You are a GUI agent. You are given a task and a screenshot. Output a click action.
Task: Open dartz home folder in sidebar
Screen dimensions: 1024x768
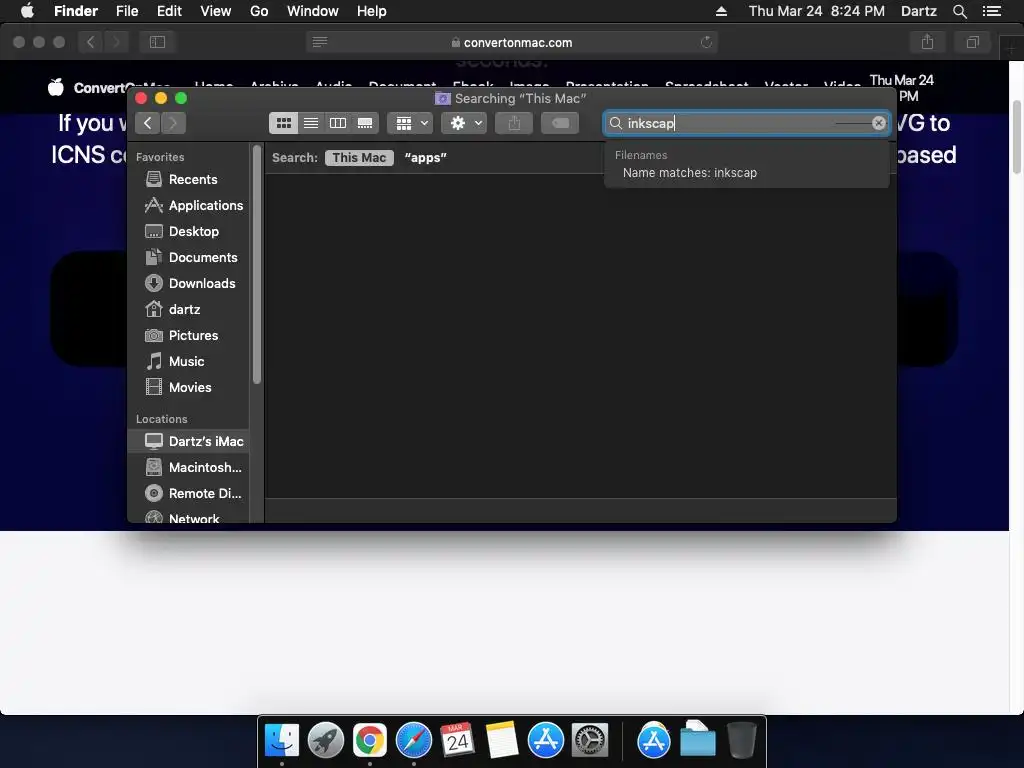tap(189, 310)
